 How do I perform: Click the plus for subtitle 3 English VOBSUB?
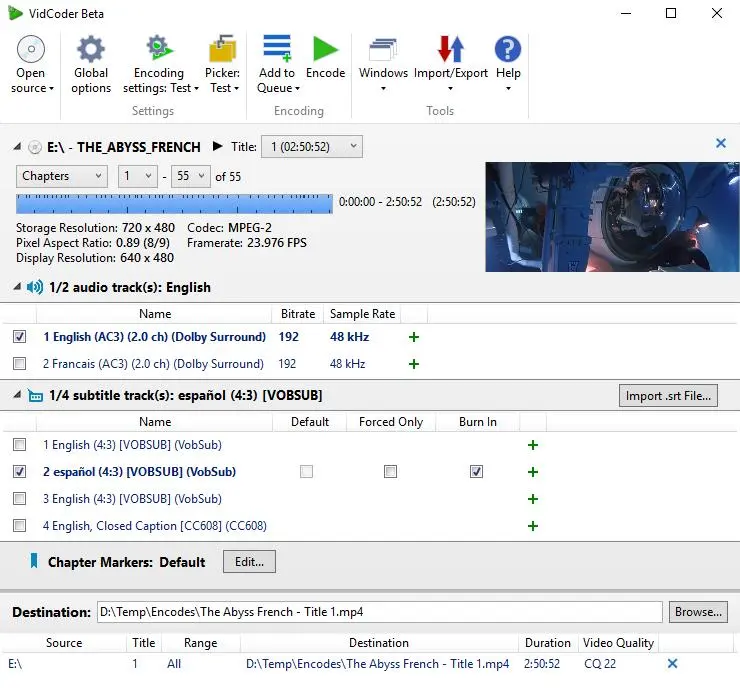click(x=533, y=499)
